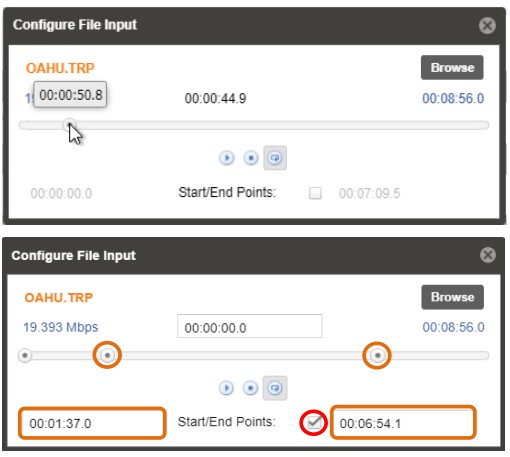This screenshot has height=457, width=510.
Task: Click the end point handle on lower slider
Action: click(x=377, y=355)
